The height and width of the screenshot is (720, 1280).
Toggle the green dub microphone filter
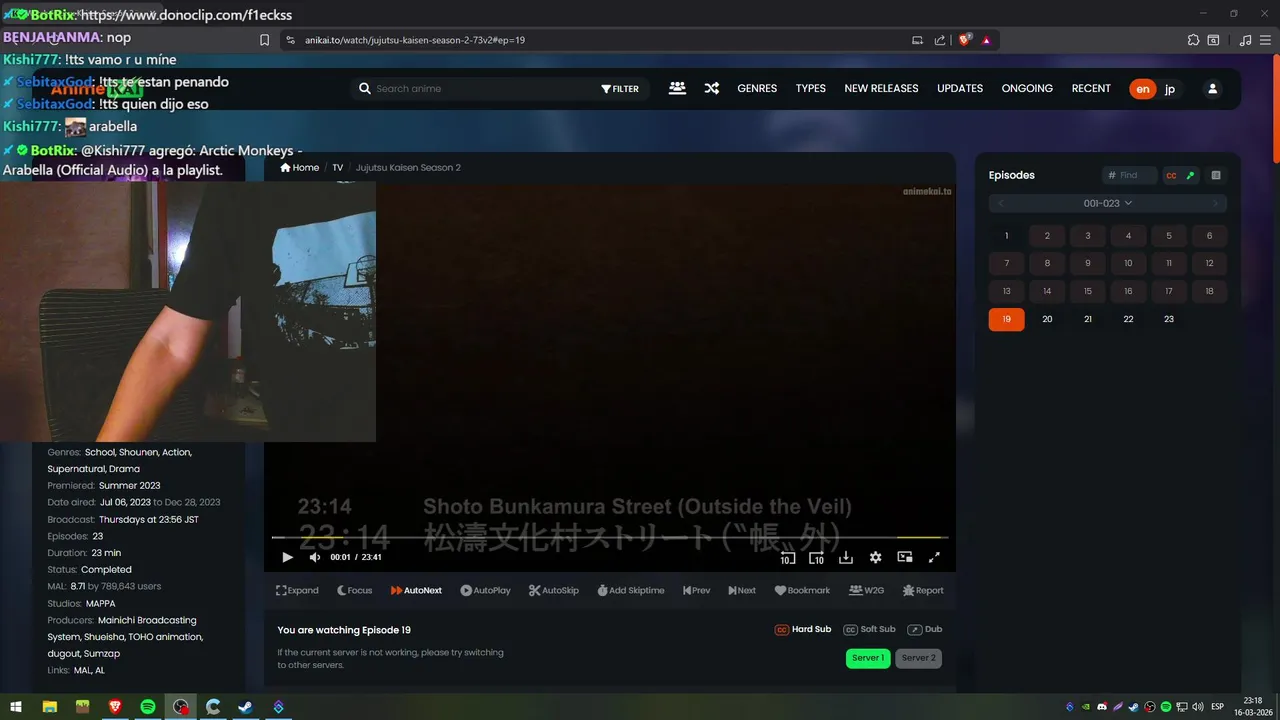pos(1190,175)
